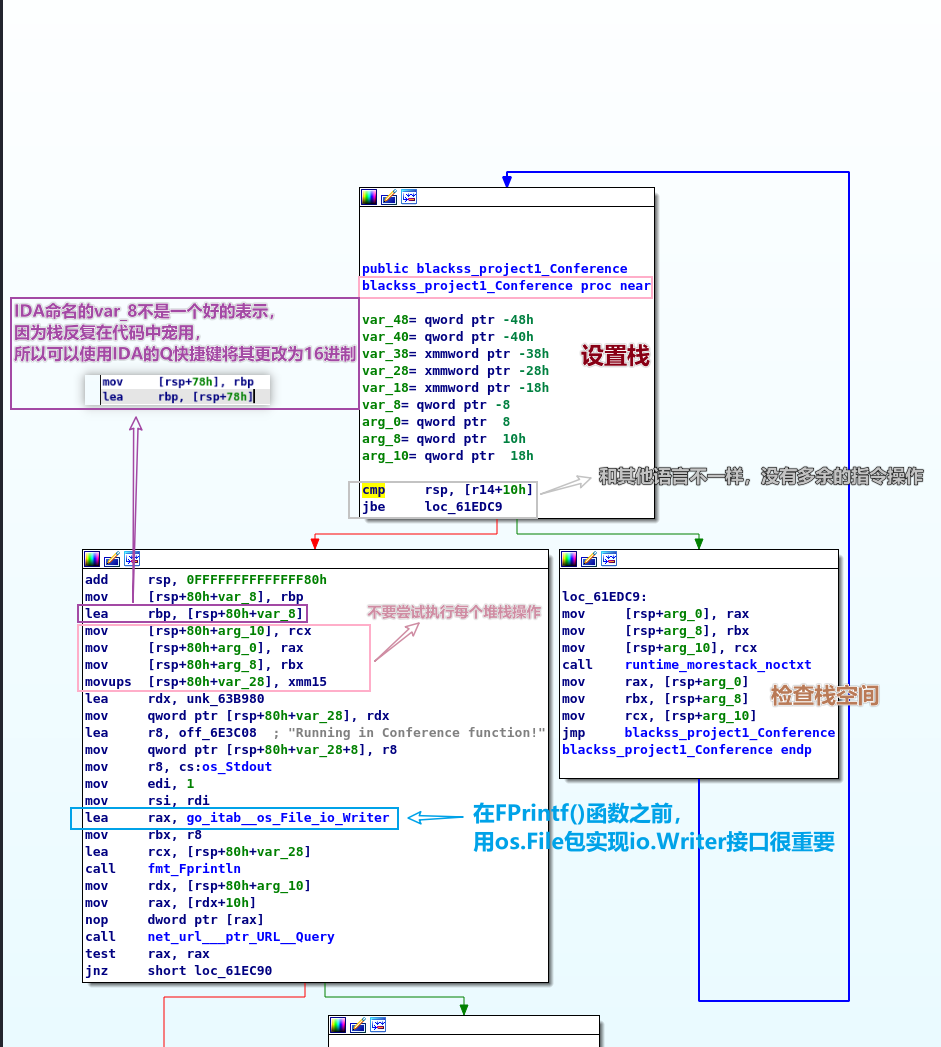The width and height of the screenshot is (941, 1047).
Task: Click the color icon on the top function node
Action: (x=369, y=198)
